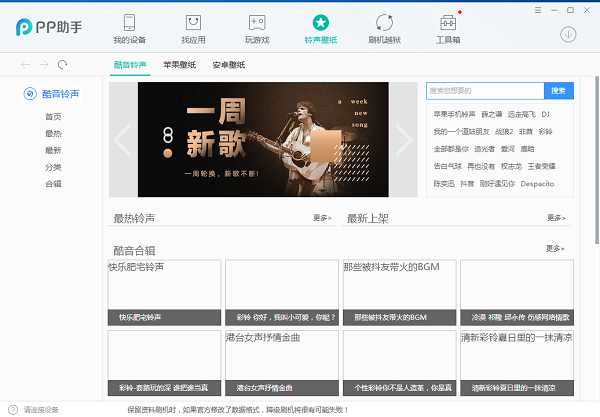600x417 pixels.
Task: Open the 个性彩铃你不是人渣 album card
Action: click(x=399, y=363)
